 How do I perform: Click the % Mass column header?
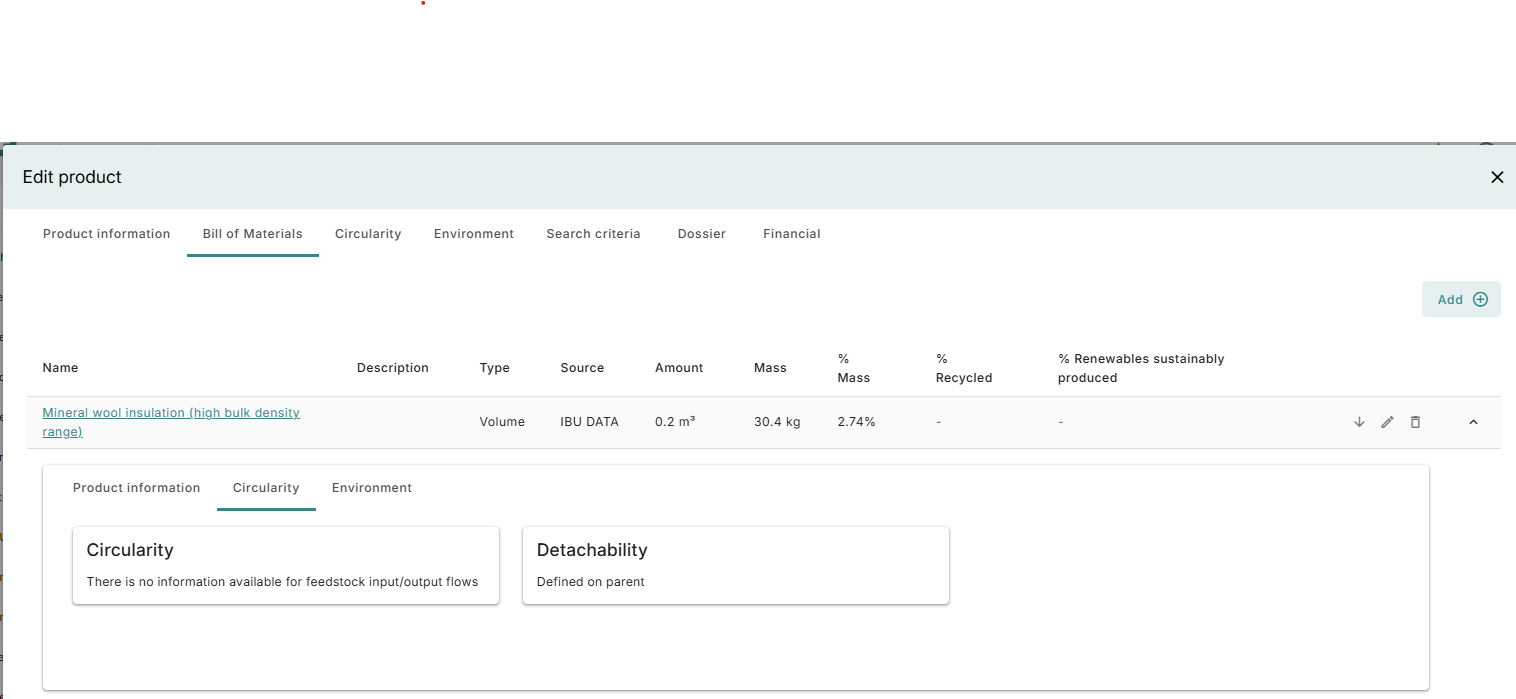coord(854,368)
